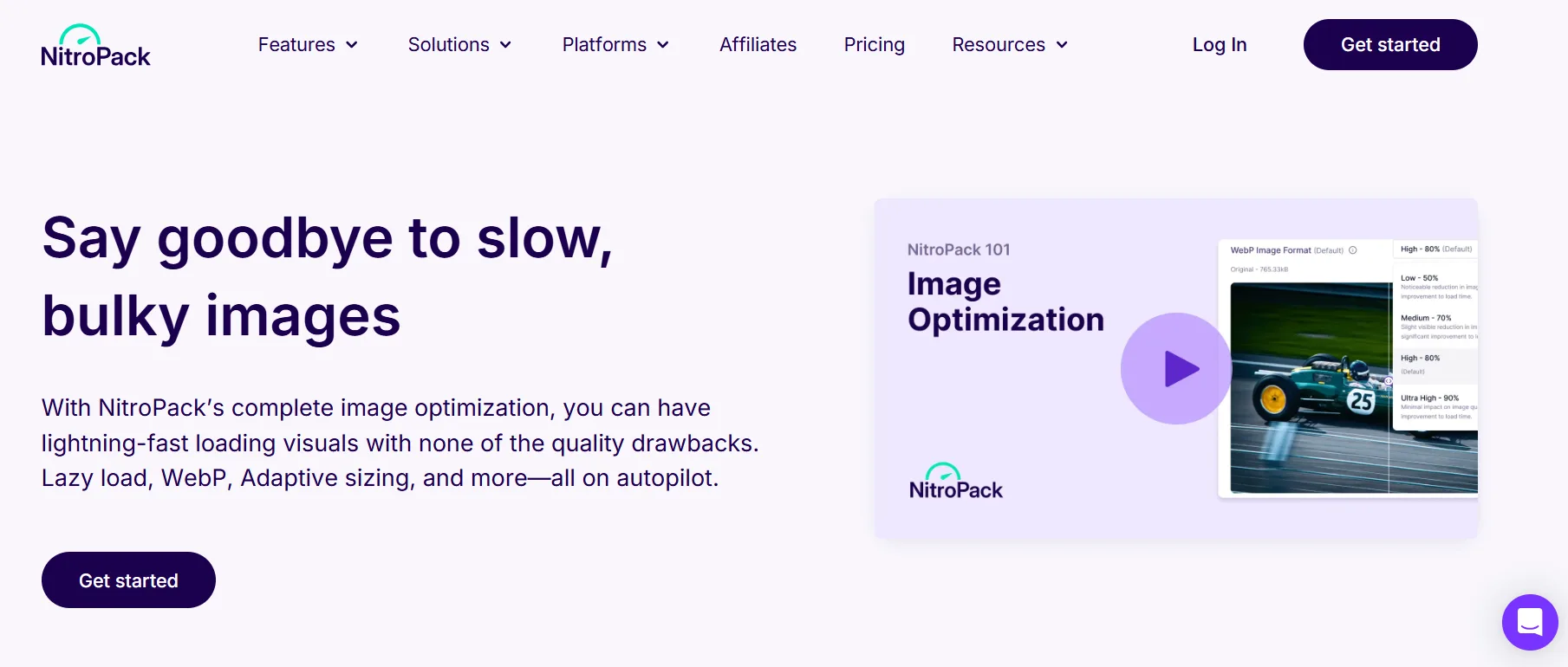Click 'WebP Image Format' label in preview
Screen dimensions: 1568x667
pyautogui.click(x=1271, y=250)
